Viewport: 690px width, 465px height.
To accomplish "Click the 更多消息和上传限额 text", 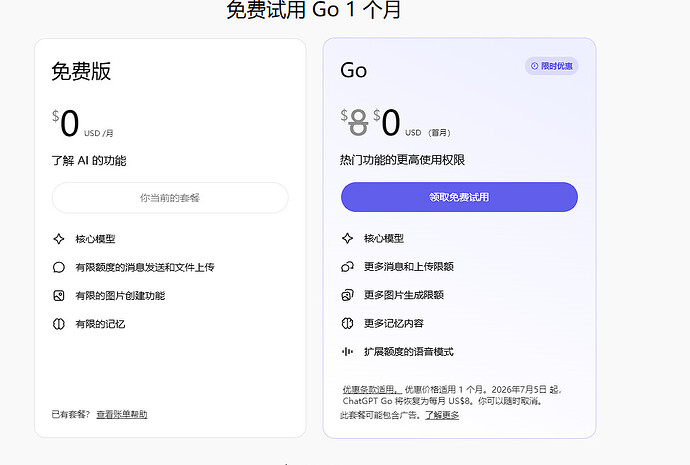I will (x=408, y=267).
